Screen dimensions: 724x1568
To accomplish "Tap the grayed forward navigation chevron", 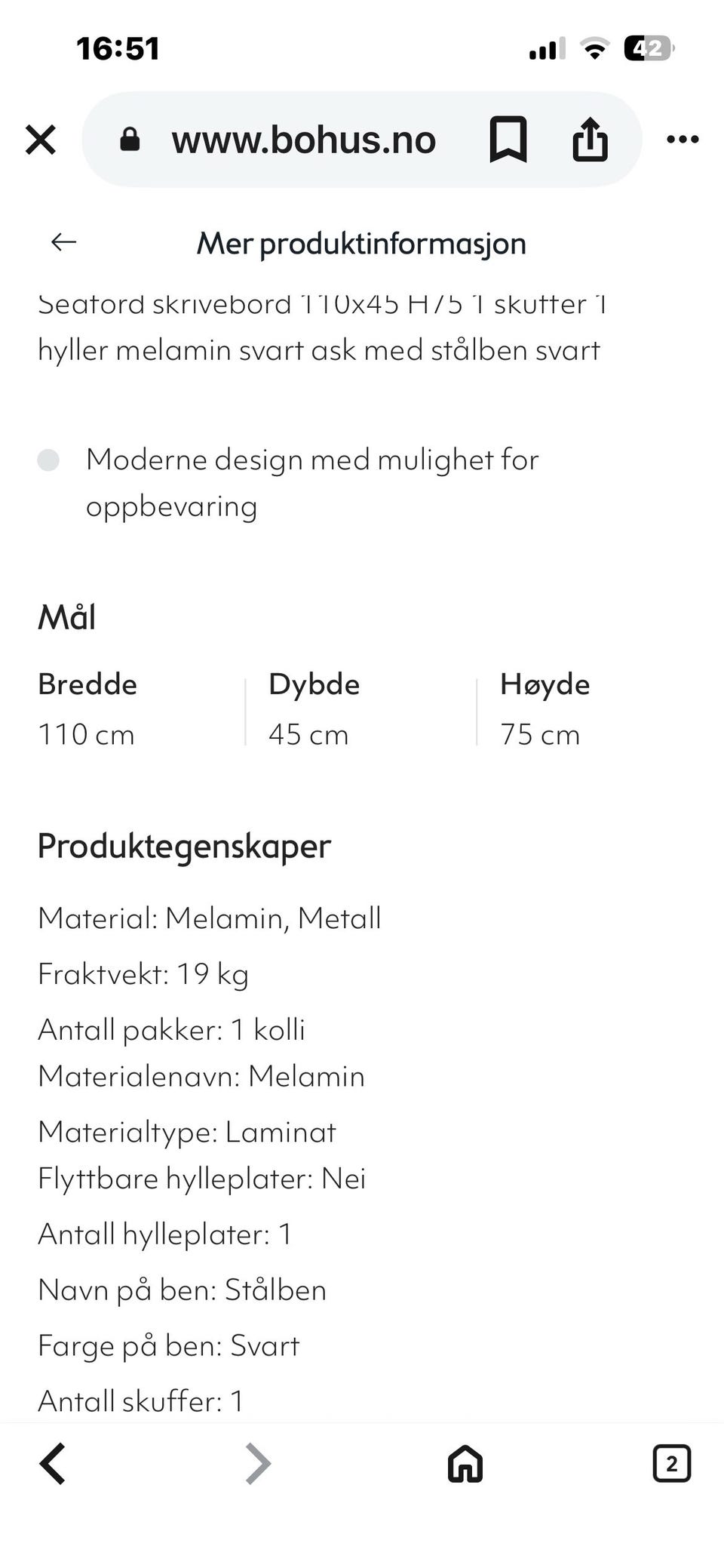I will [x=256, y=1462].
